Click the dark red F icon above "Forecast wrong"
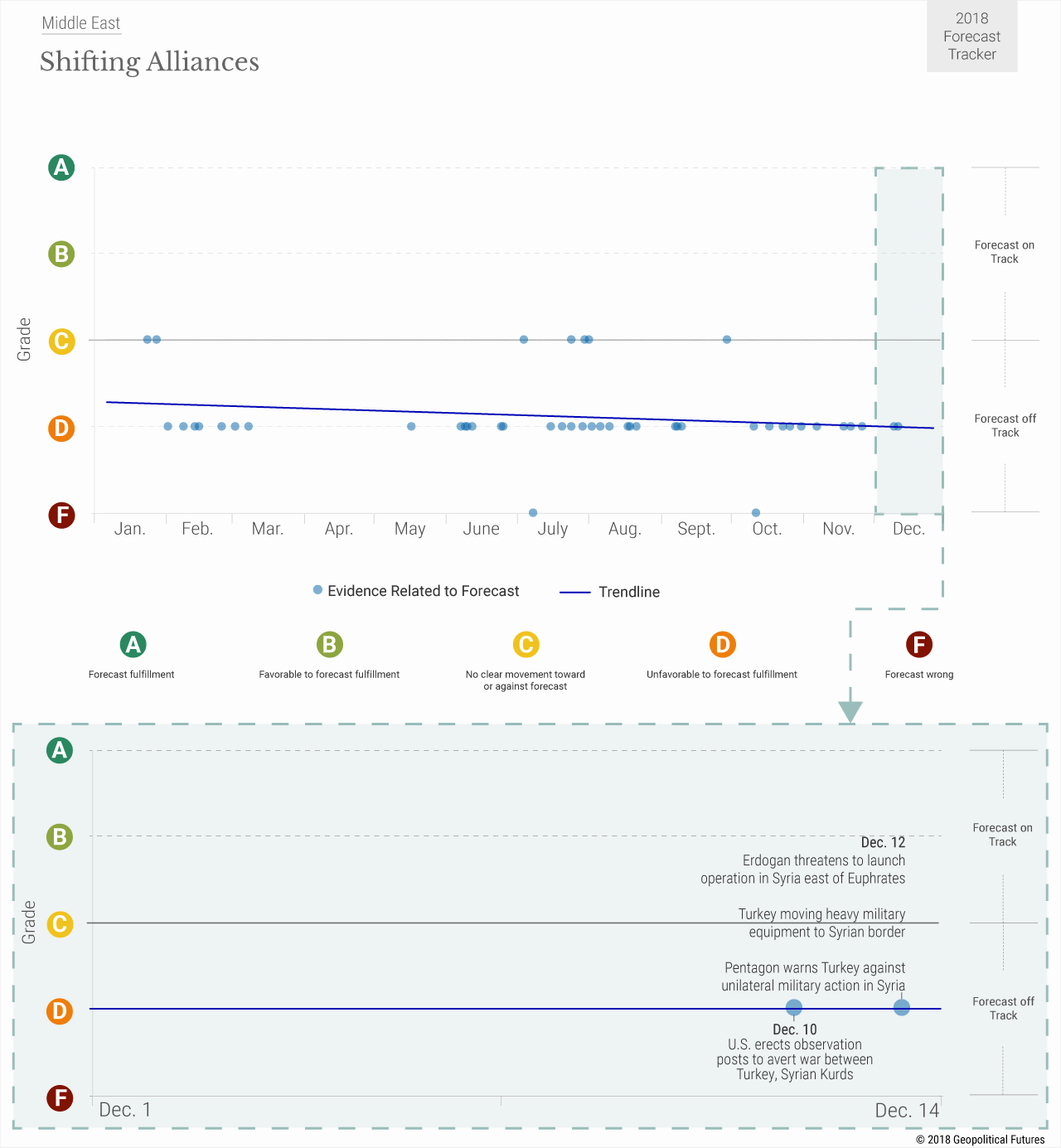This screenshot has height=1148, width=1061. pyautogui.click(x=918, y=644)
